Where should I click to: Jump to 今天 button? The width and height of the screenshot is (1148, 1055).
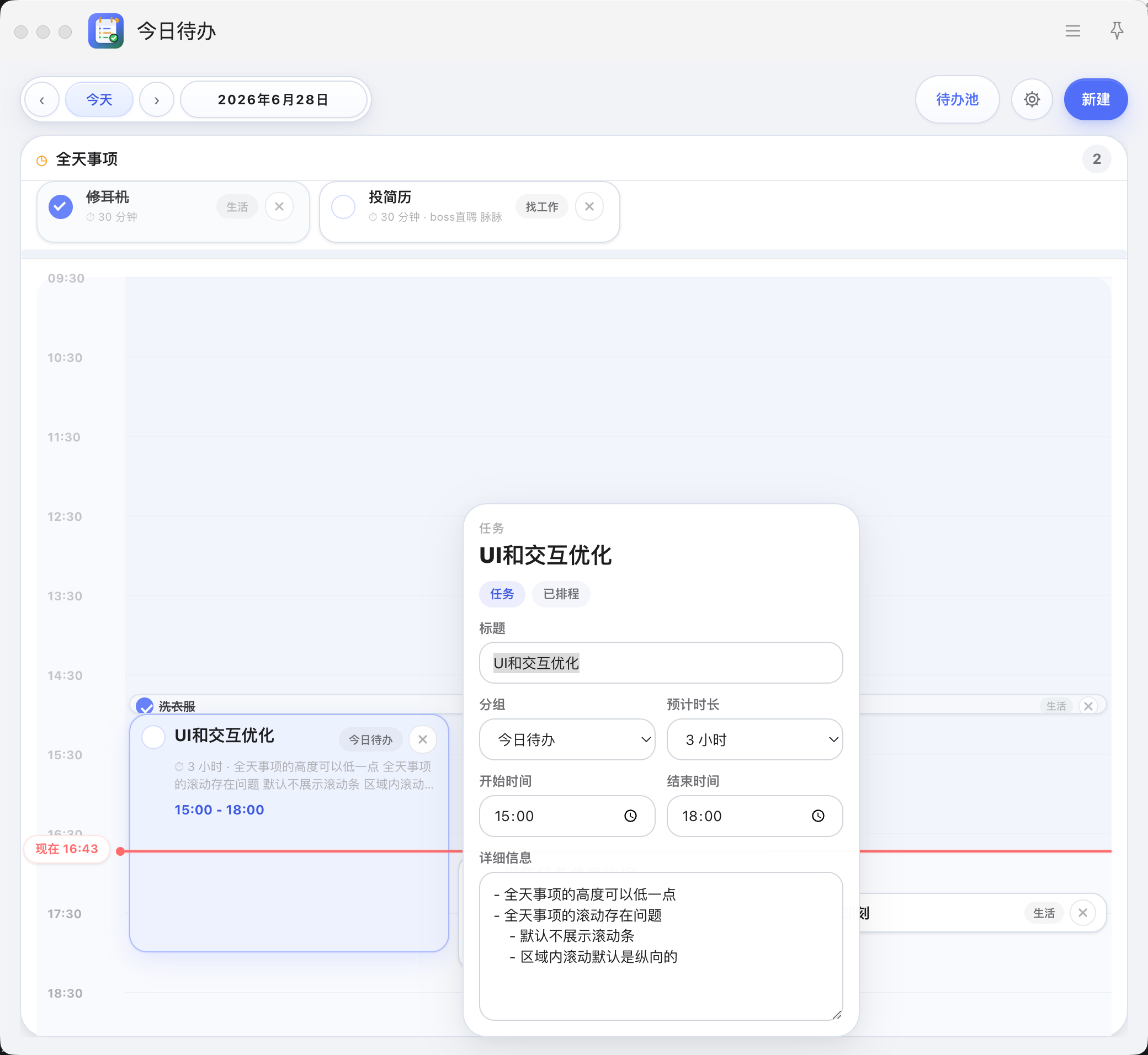point(99,100)
